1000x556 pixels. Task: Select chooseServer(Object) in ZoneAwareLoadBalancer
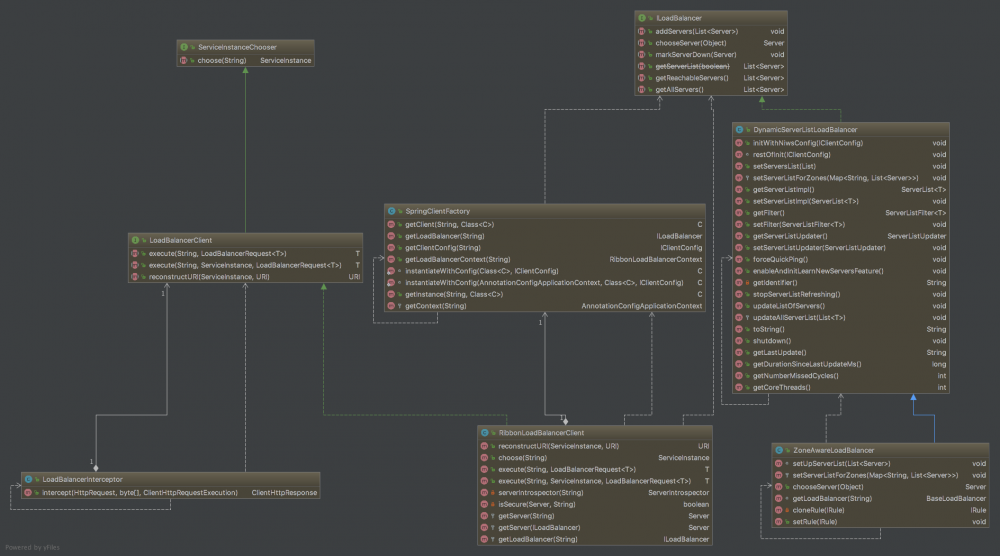[880, 486]
